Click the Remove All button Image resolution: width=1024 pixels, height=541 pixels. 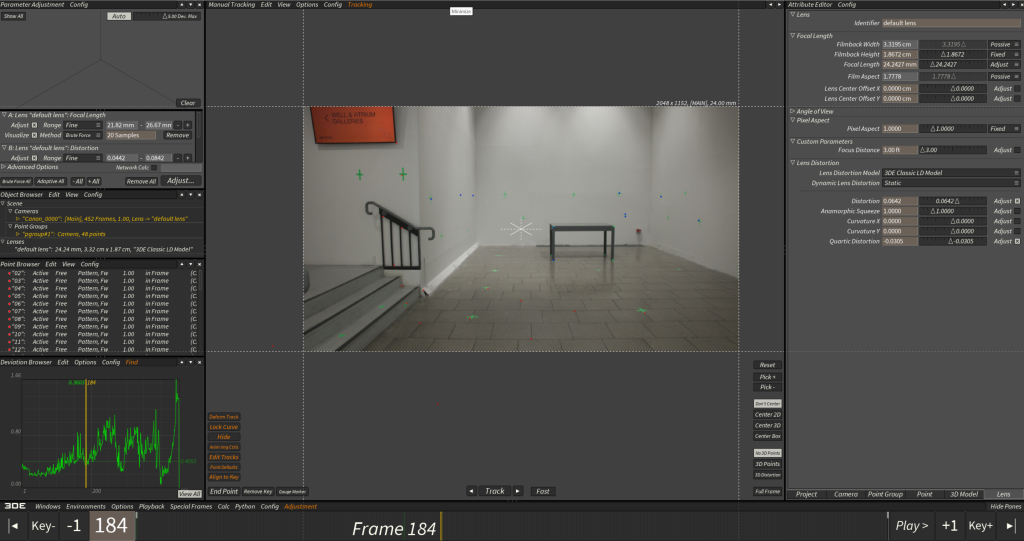pyautogui.click(x=141, y=182)
